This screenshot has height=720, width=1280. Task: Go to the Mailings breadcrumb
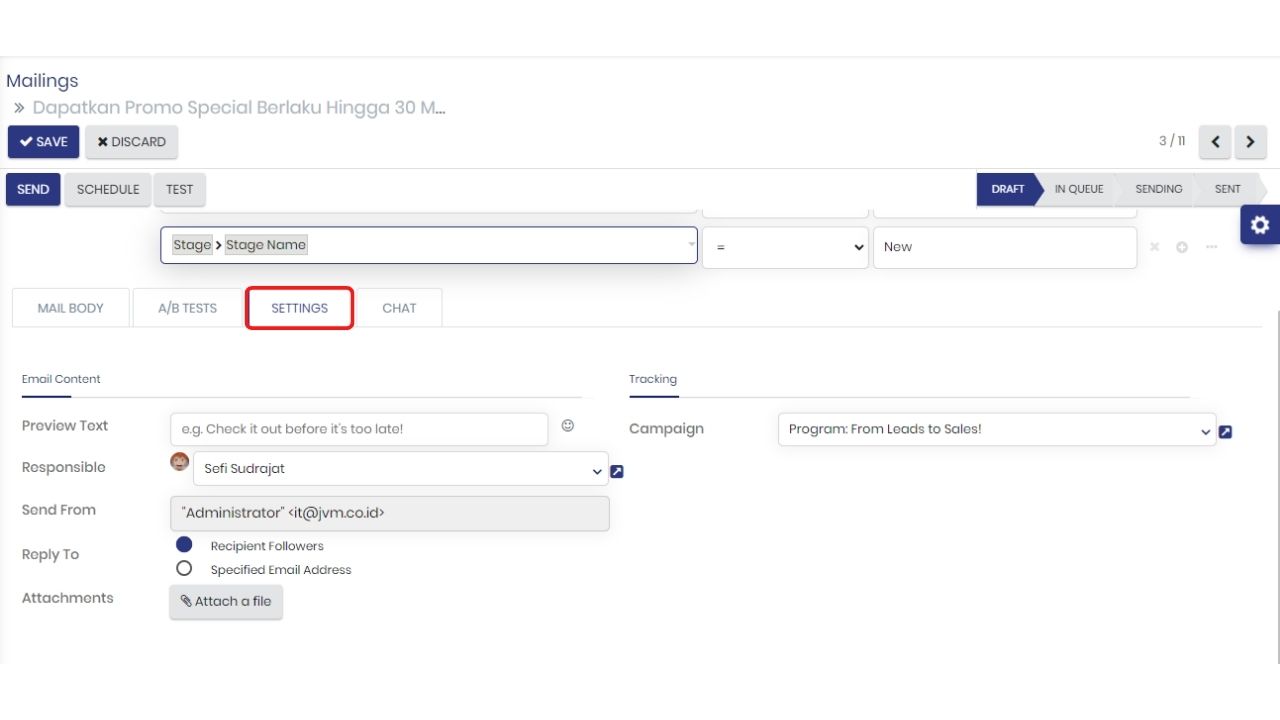coord(42,81)
